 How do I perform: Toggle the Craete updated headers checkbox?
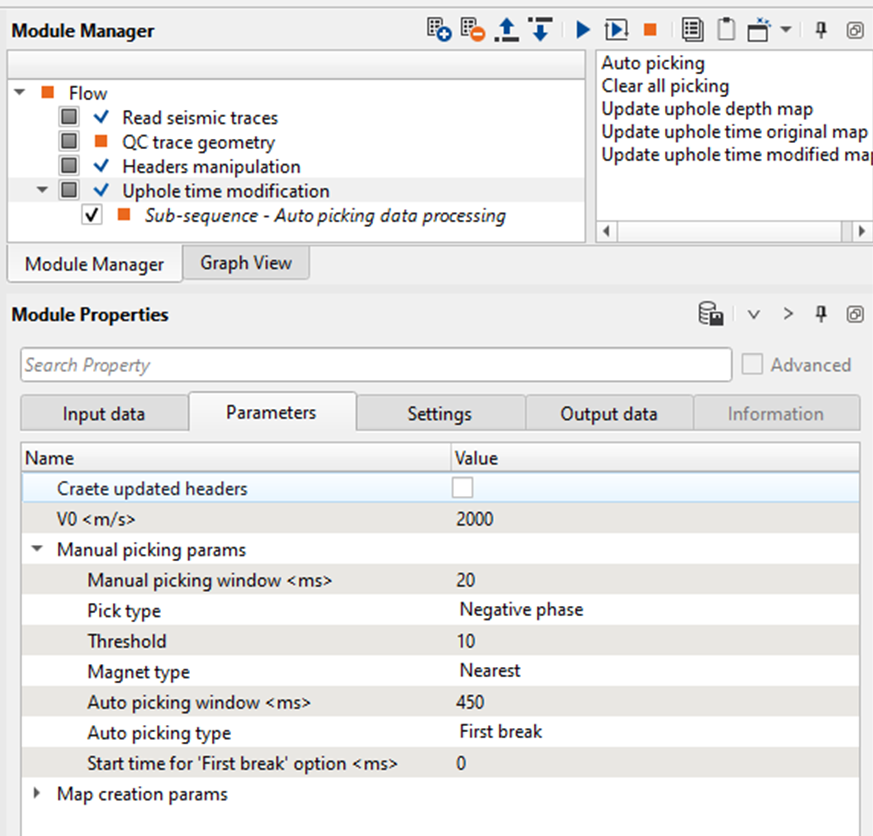pos(462,488)
